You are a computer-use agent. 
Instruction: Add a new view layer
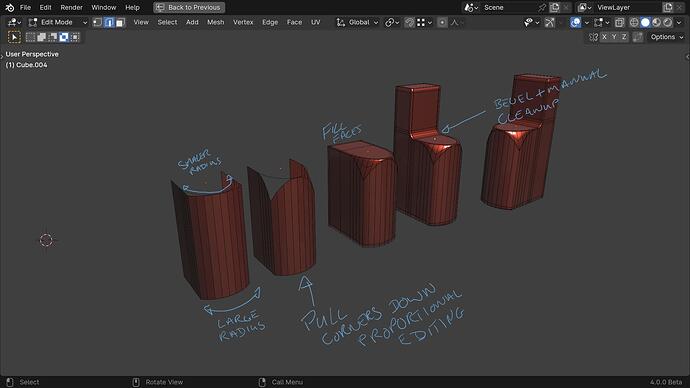click(668, 7)
